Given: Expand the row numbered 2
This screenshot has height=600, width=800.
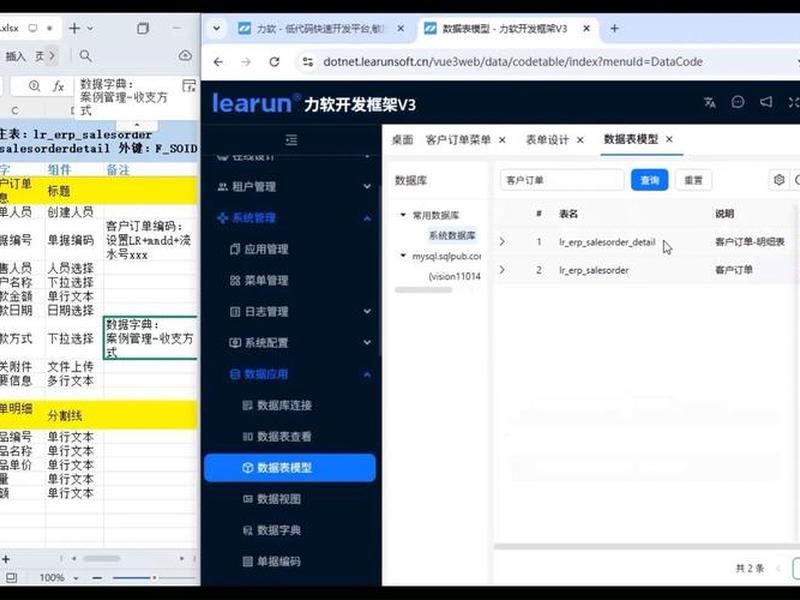Looking at the screenshot, I should (502, 270).
